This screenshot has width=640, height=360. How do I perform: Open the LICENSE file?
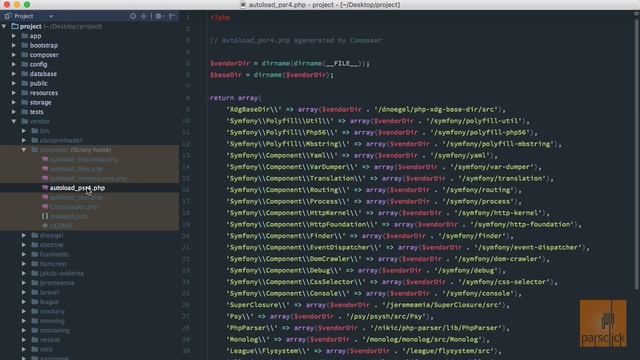(x=60, y=226)
